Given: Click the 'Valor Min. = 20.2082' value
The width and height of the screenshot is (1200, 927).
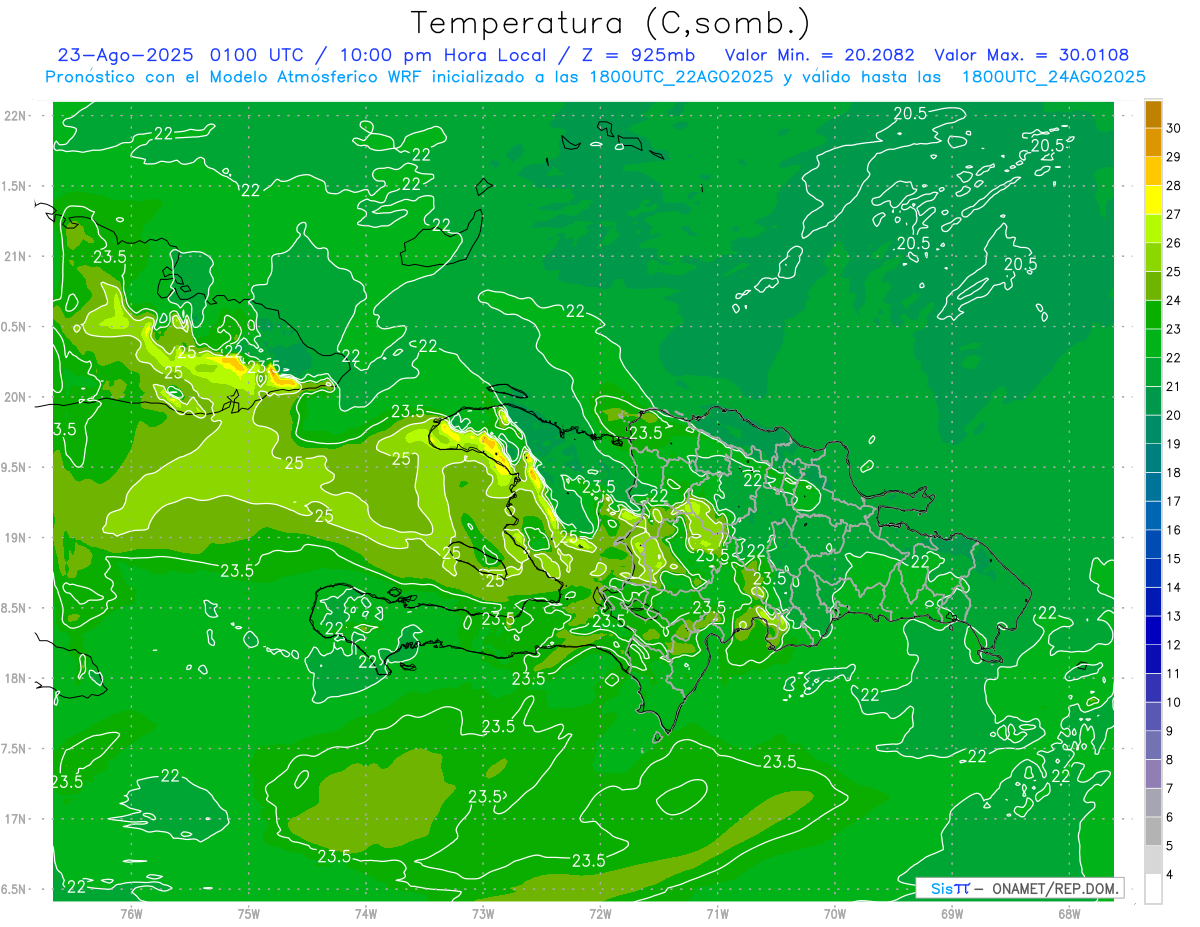Looking at the screenshot, I should click(x=819, y=55).
